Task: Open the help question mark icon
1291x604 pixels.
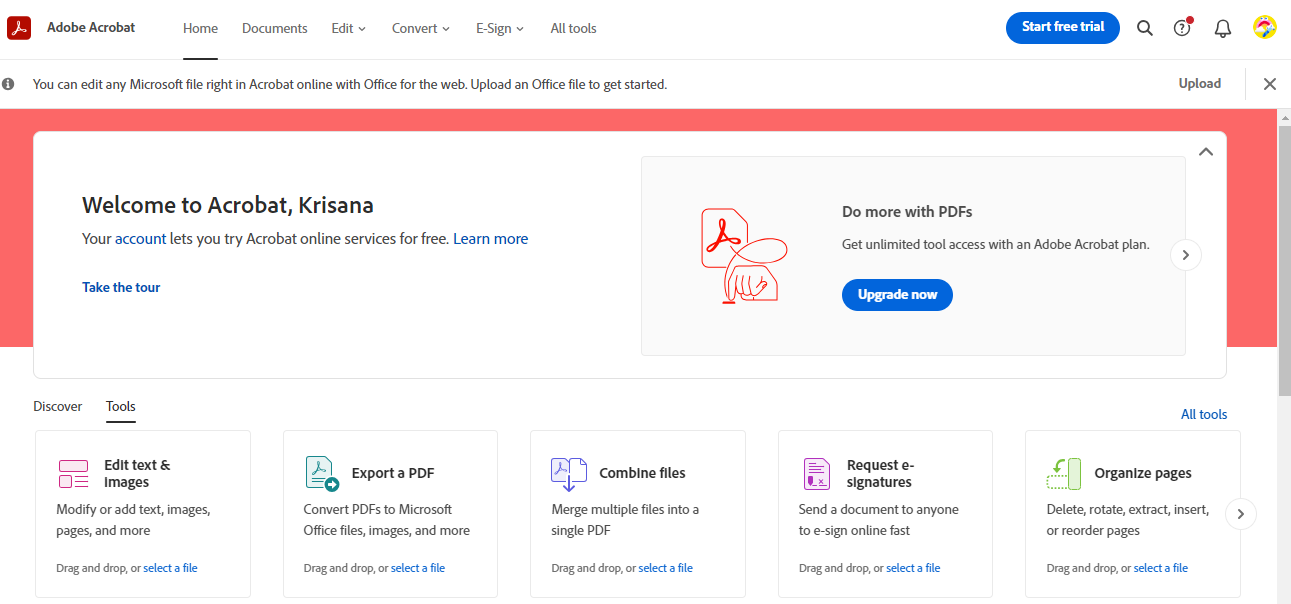Action: [x=1182, y=28]
